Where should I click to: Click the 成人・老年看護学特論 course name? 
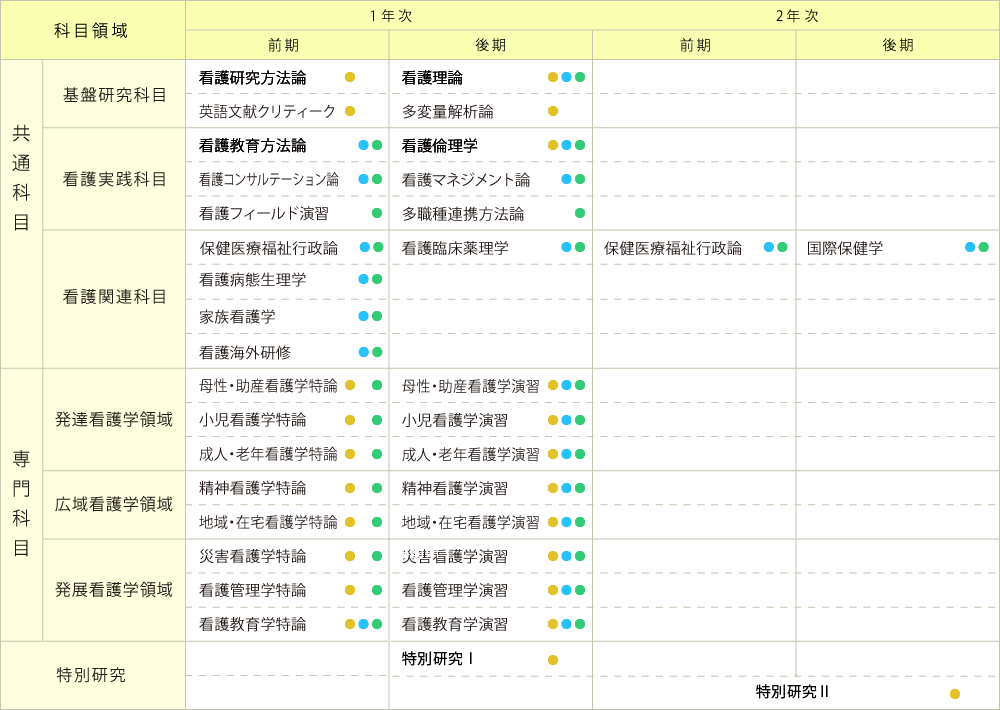pos(268,454)
